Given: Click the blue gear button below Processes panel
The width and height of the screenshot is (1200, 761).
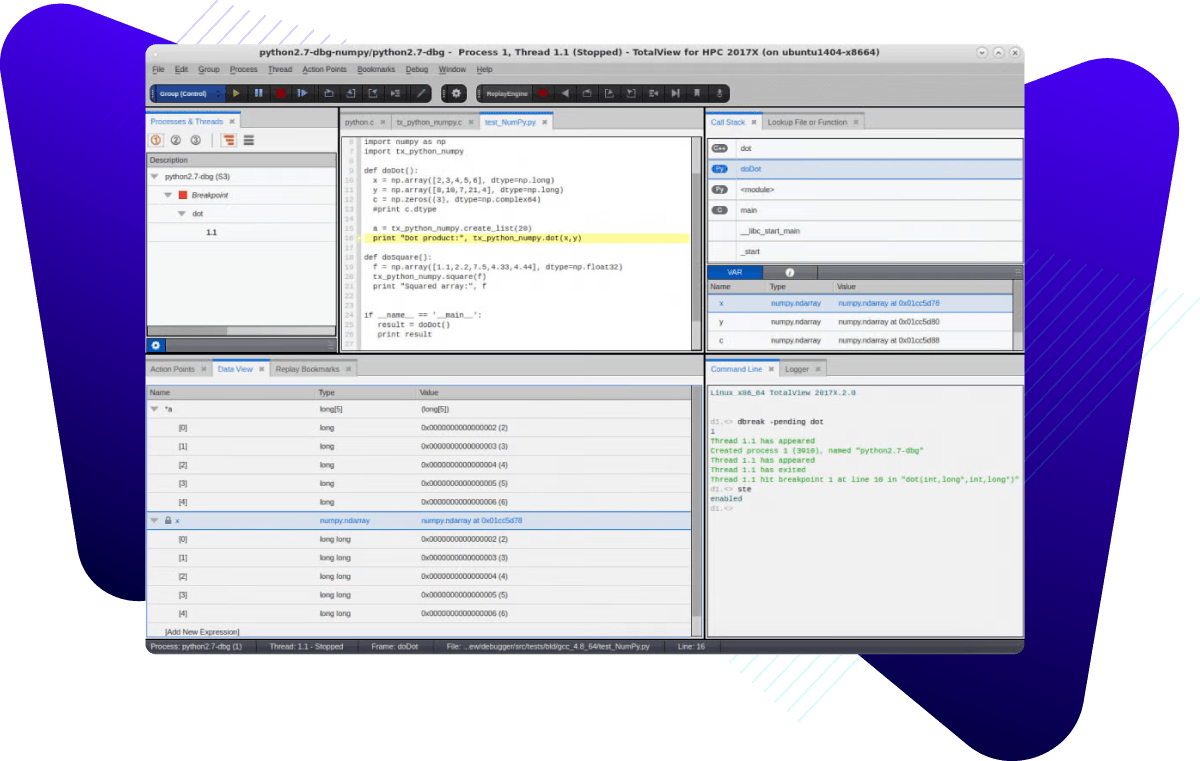Looking at the screenshot, I should (x=156, y=345).
